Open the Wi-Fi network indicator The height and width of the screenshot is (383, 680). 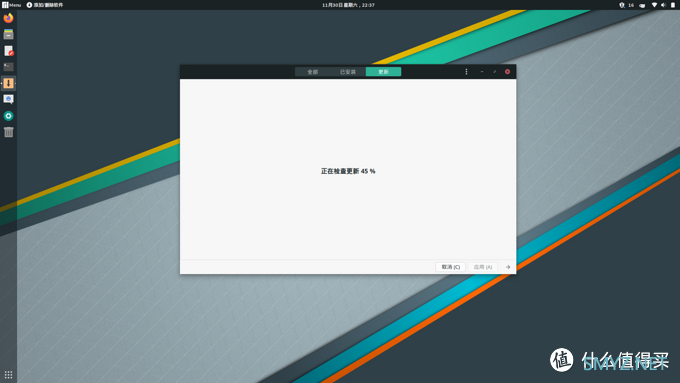pos(654,5)
